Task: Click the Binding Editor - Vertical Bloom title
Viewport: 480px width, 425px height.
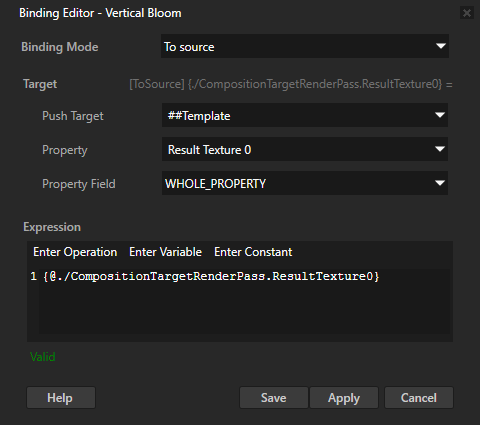Action: [100, 13]
